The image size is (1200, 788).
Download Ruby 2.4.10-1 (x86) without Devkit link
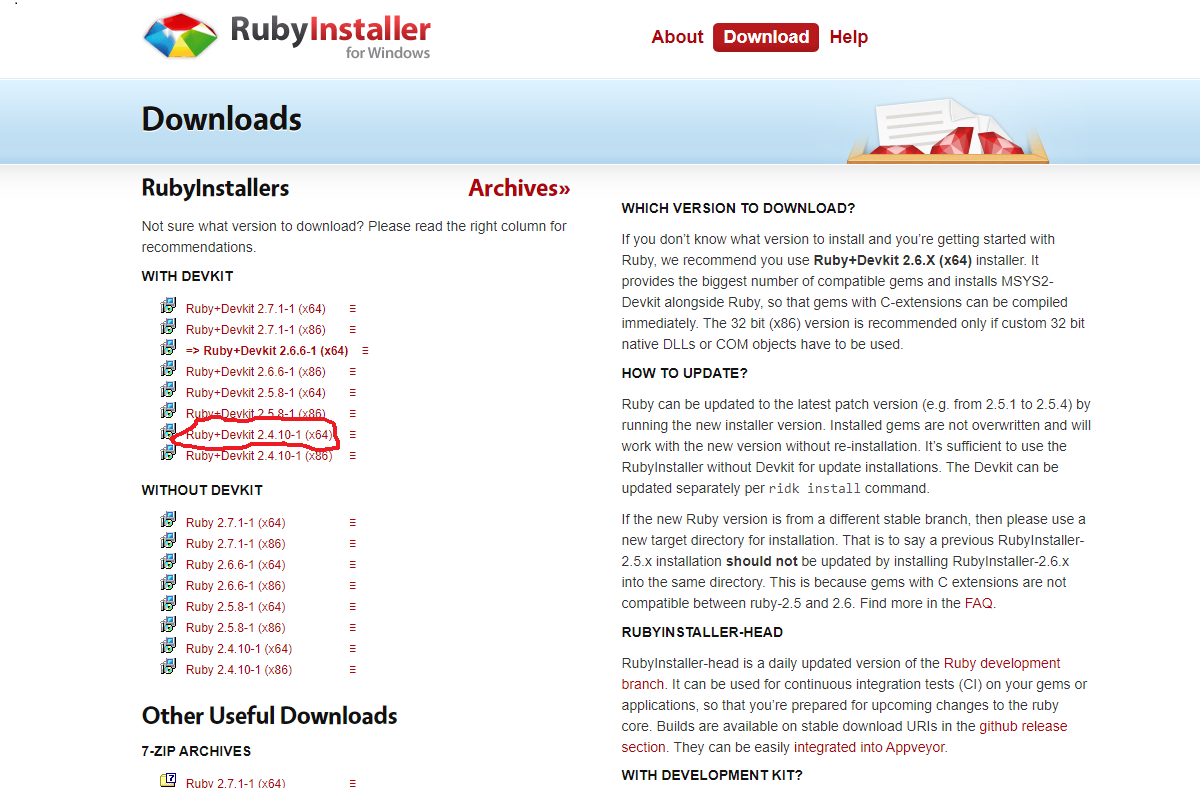pos(239,670)
